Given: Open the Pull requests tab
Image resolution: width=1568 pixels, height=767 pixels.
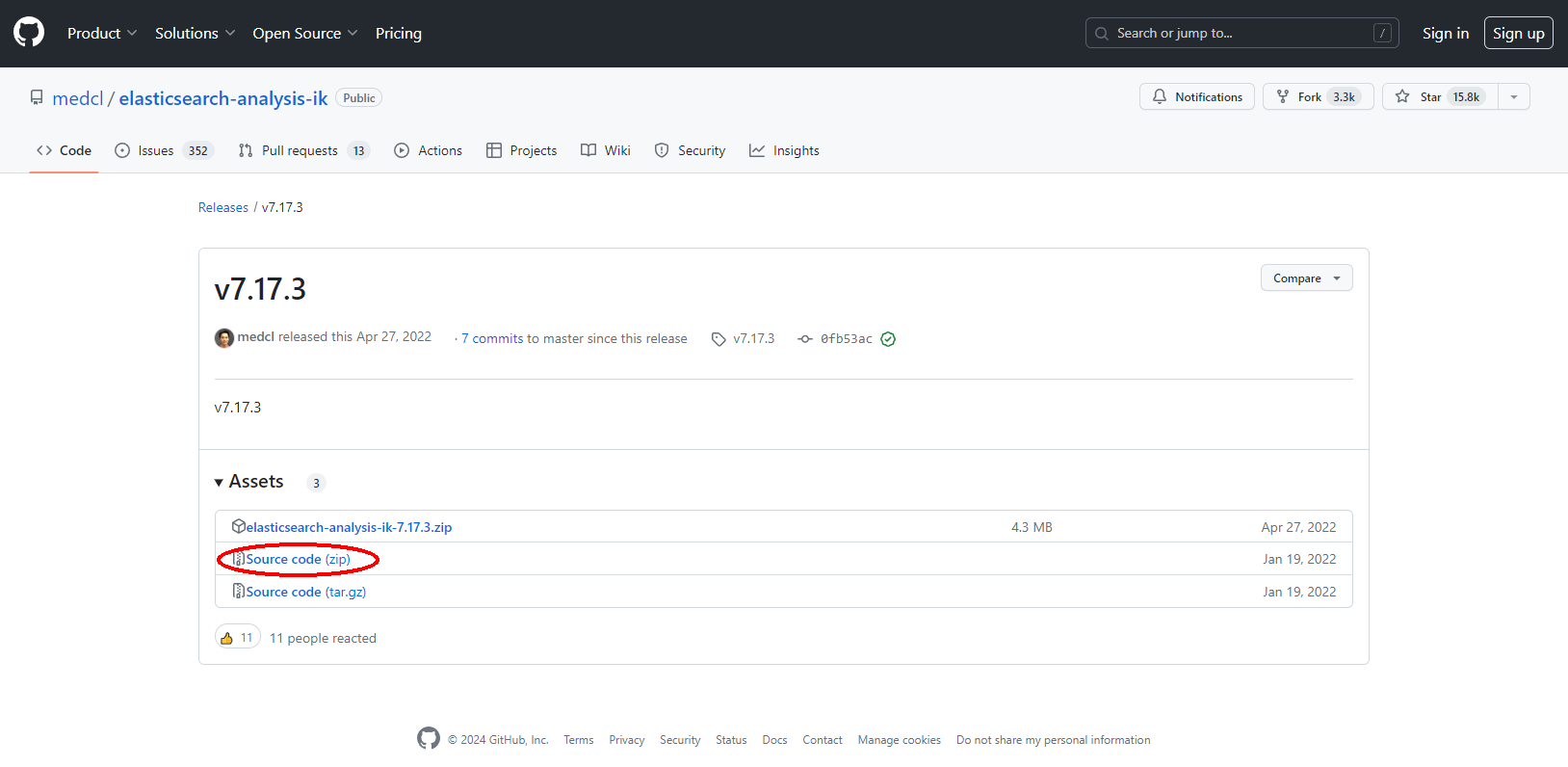Looking at the screenshot, I should tap(302, 151).
